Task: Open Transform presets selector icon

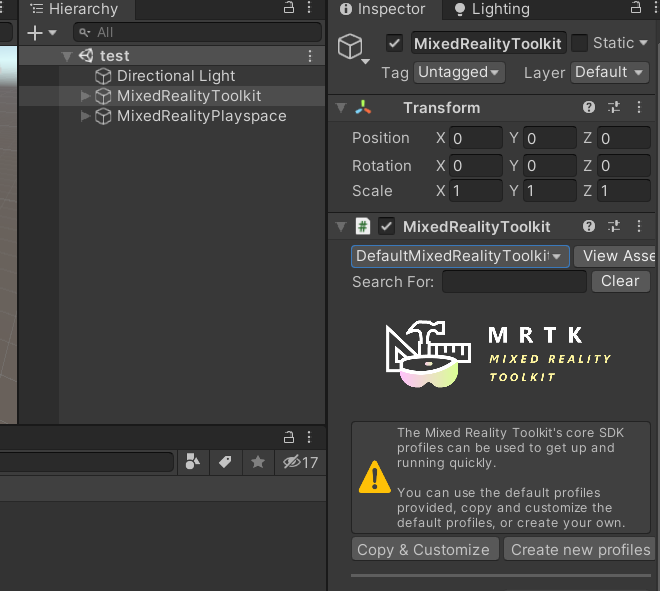Action: point(614,107)
